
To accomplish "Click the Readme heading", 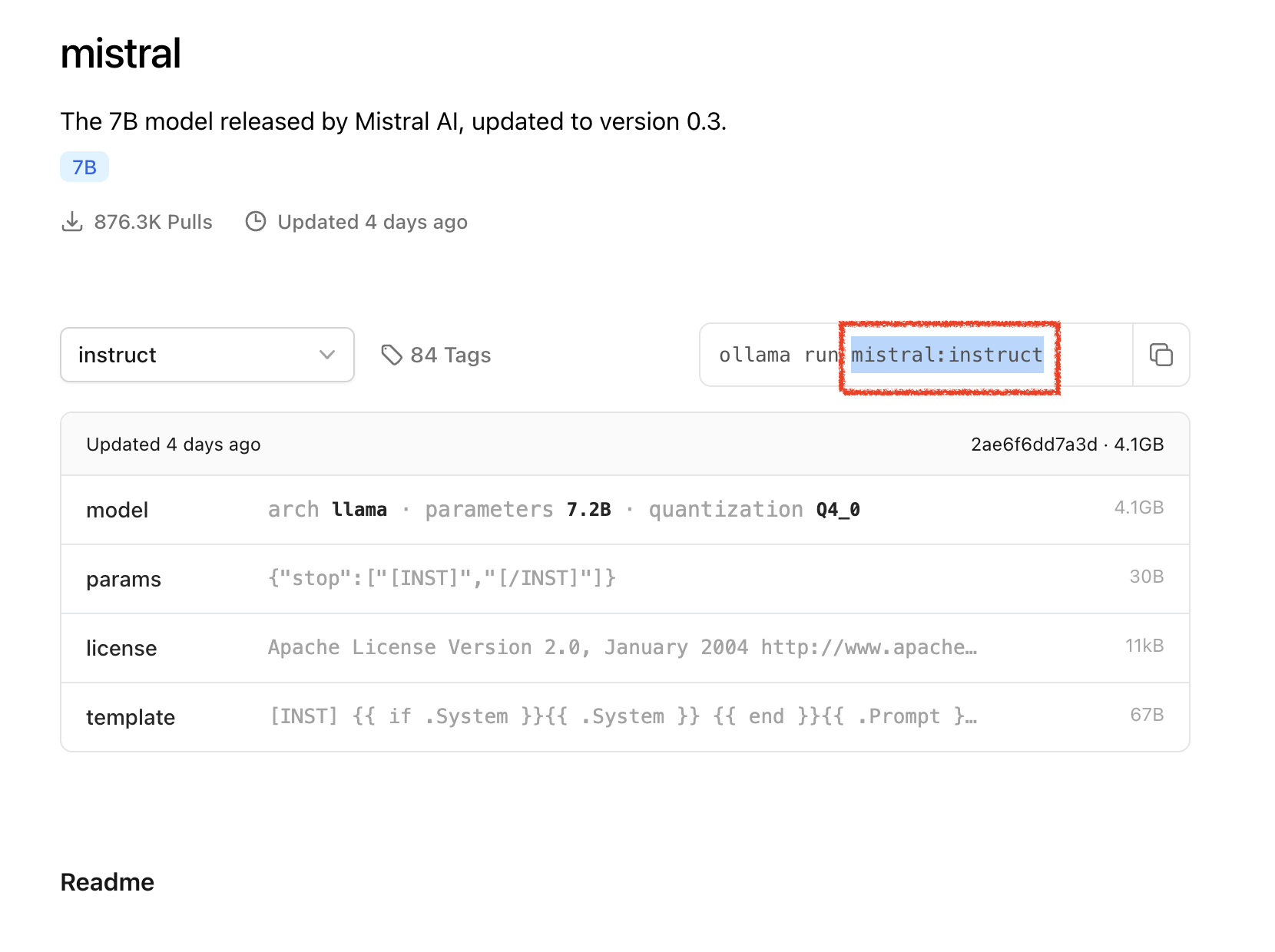I will click(x=108, y=882).
